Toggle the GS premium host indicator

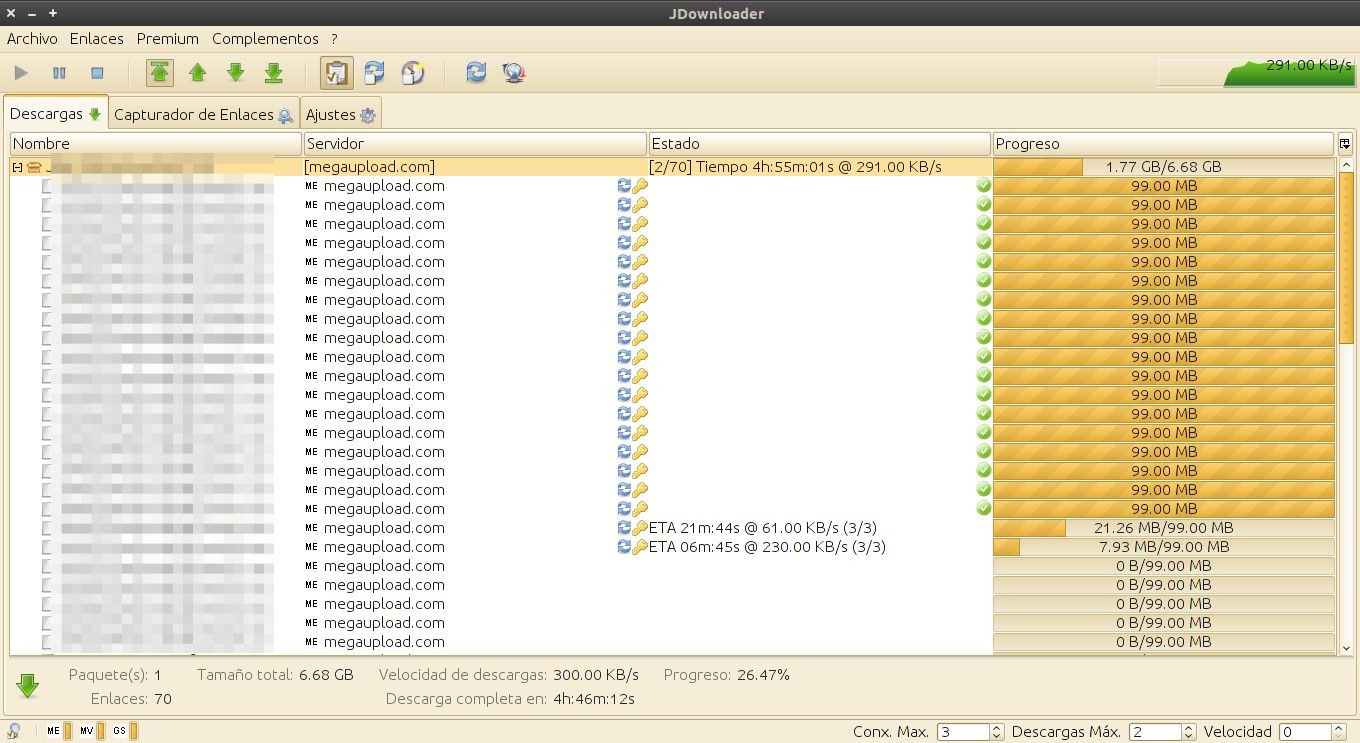click(125, 731)
